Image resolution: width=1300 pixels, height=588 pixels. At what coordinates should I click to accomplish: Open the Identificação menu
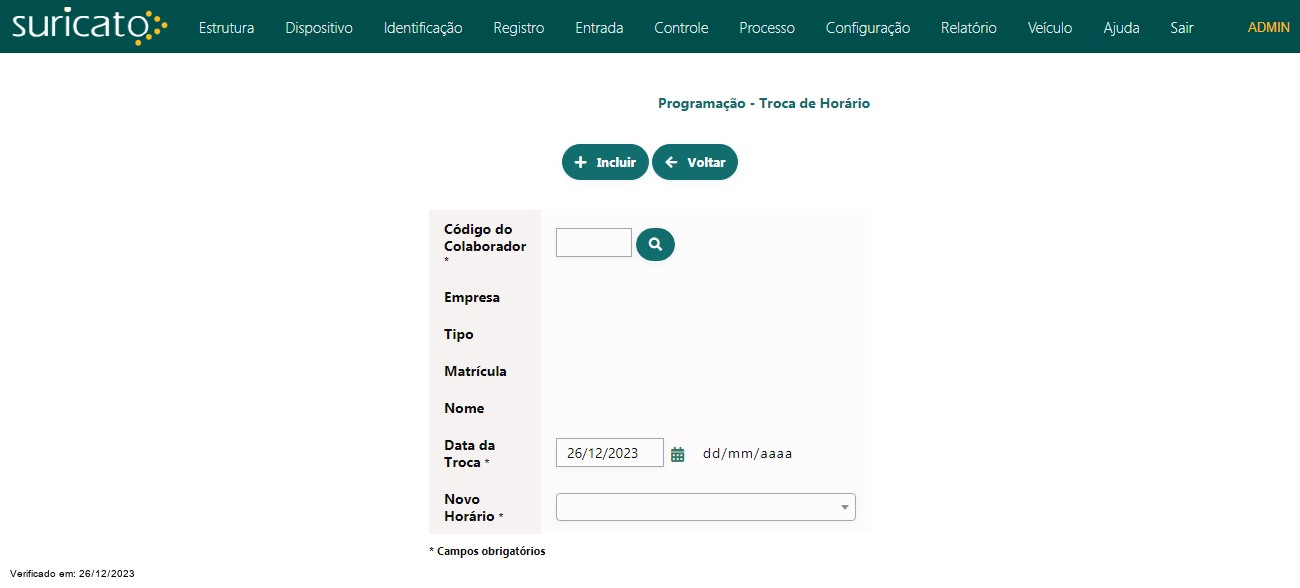[x=423, y=28]
